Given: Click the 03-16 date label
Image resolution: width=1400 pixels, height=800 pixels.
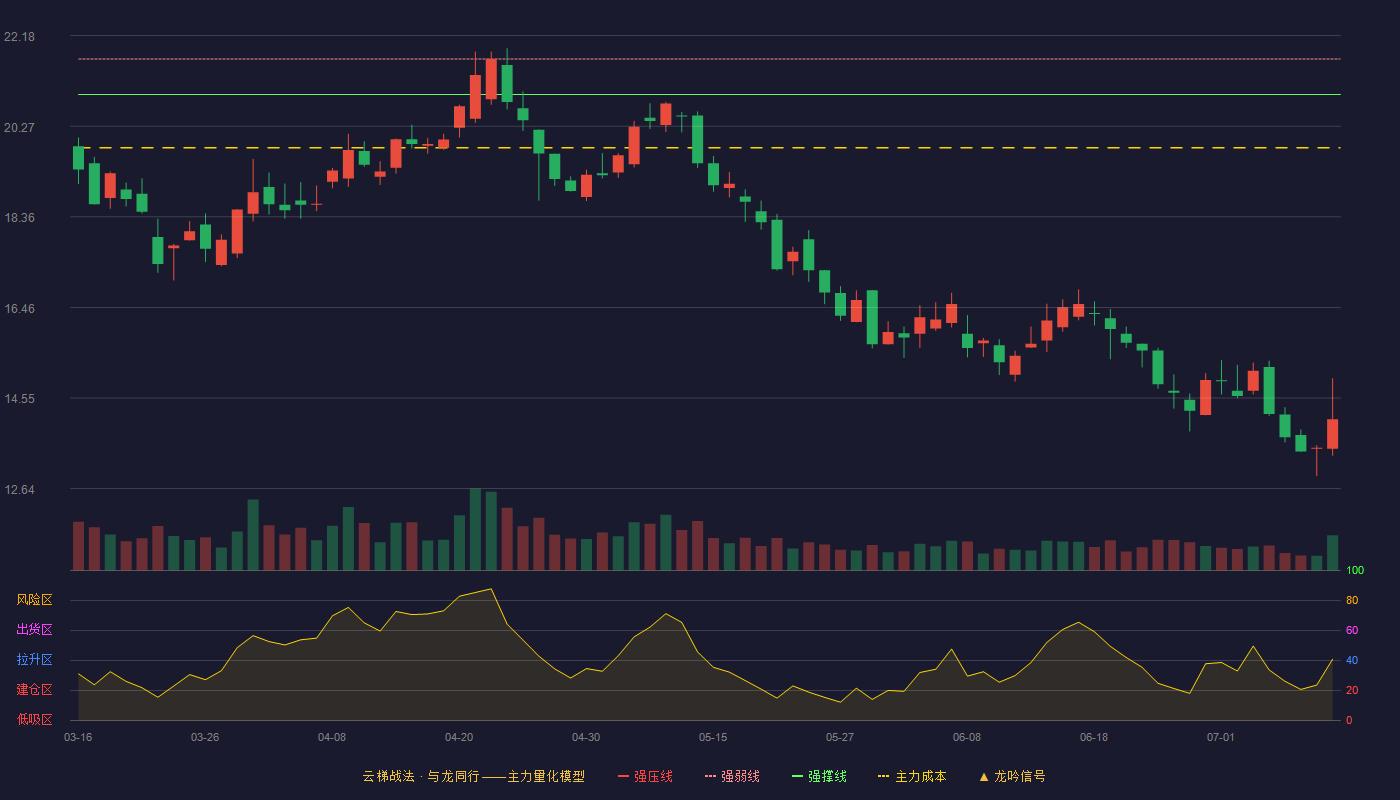Looking at the screenshot, I should [x=78, y=737].
